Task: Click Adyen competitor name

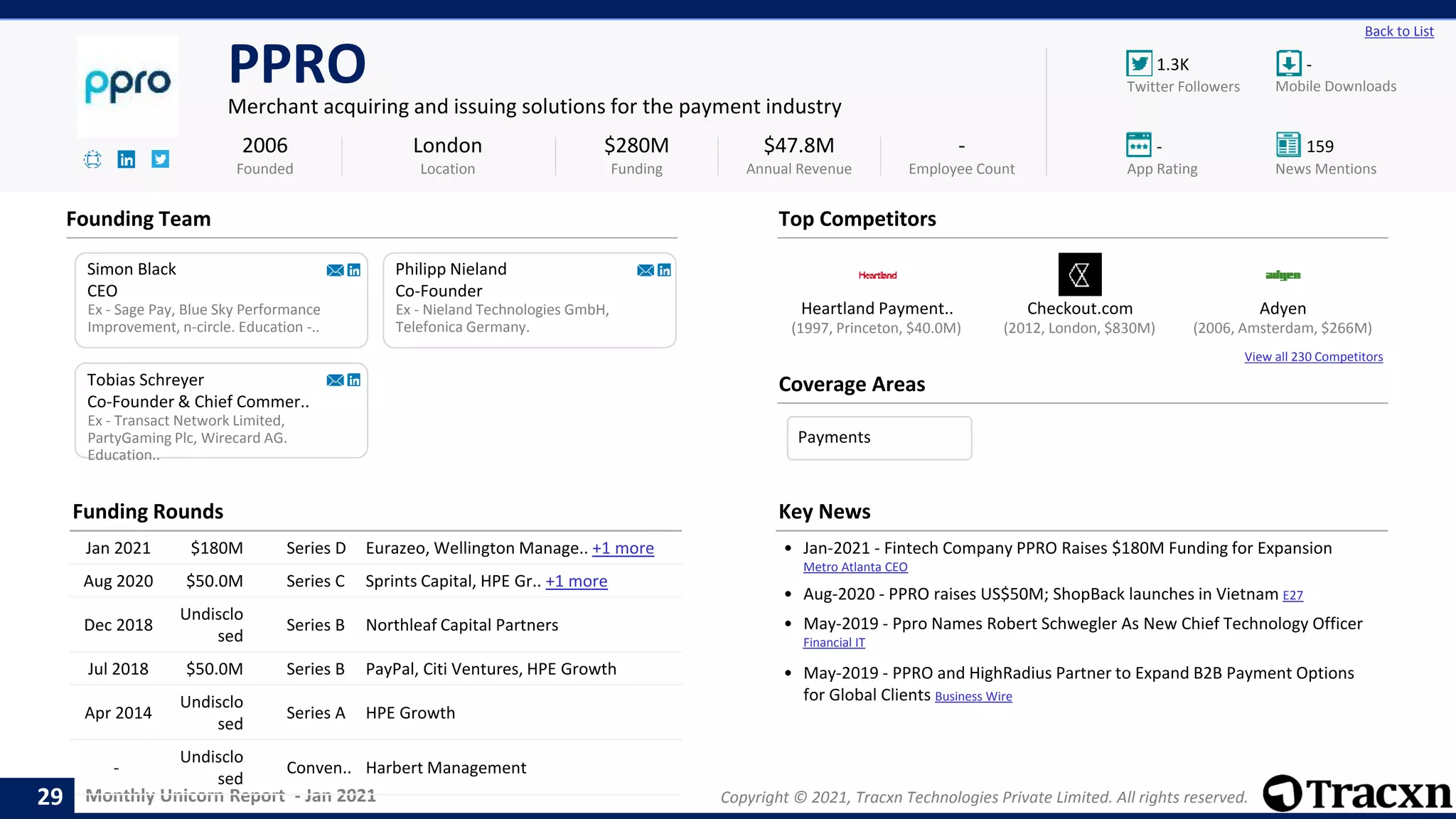Action: (x=1283, y=309)
